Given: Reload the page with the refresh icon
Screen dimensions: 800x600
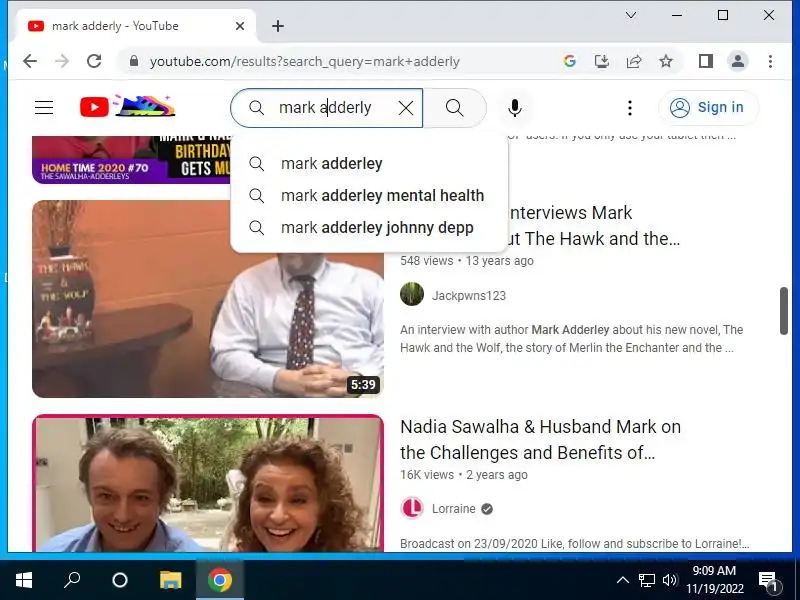Looking at the screenshot, I should (x=94, y=61).
